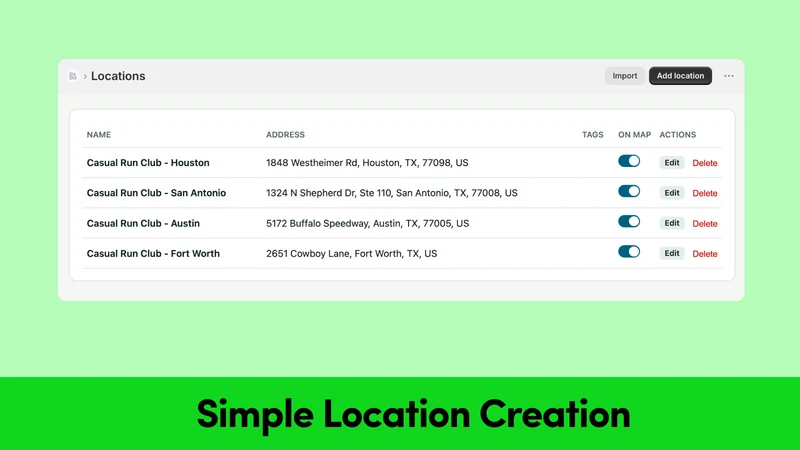Delete the San Antonio location
Screen dimensions: 800x450
[x=705, y=193]
